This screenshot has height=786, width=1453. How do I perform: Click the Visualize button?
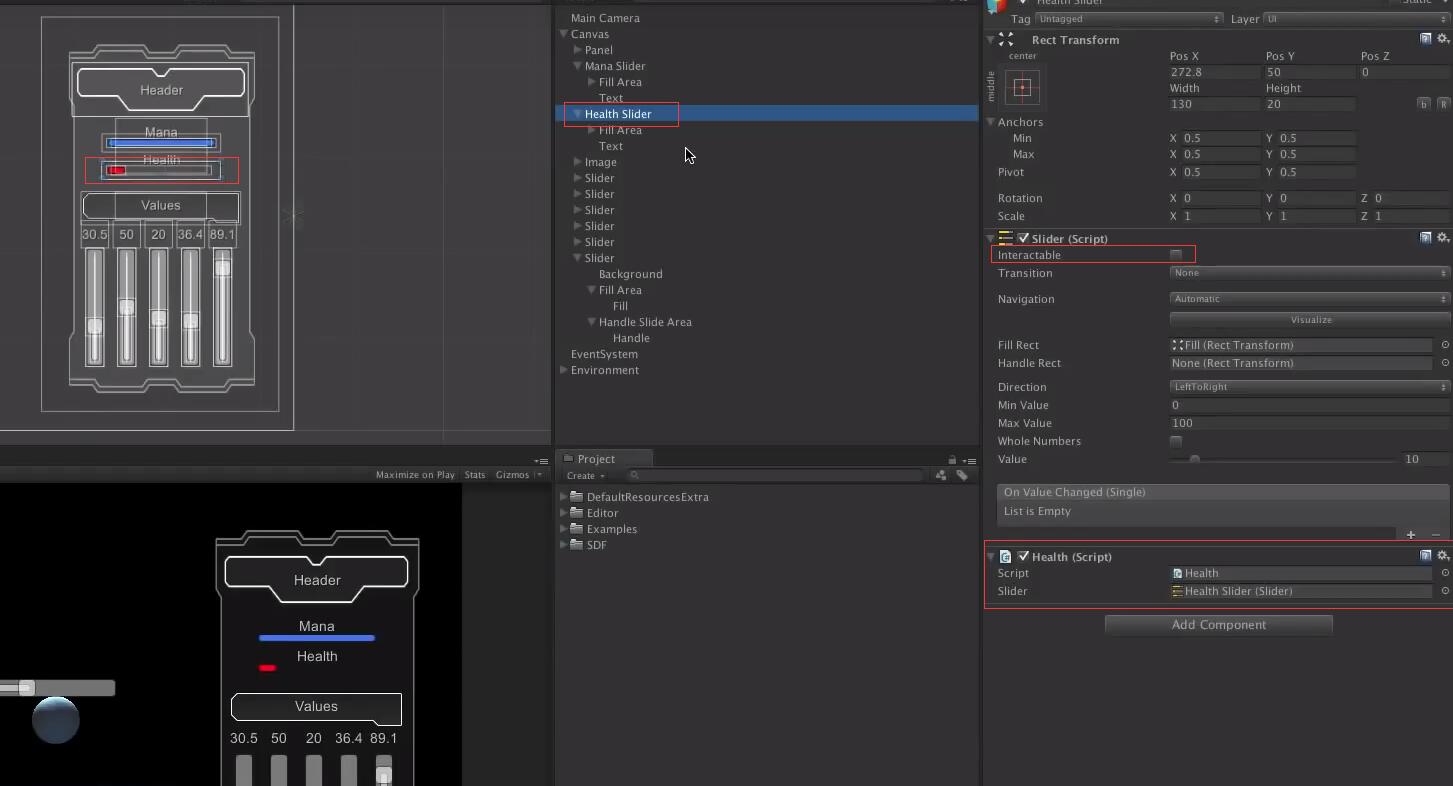(1310, 320)
